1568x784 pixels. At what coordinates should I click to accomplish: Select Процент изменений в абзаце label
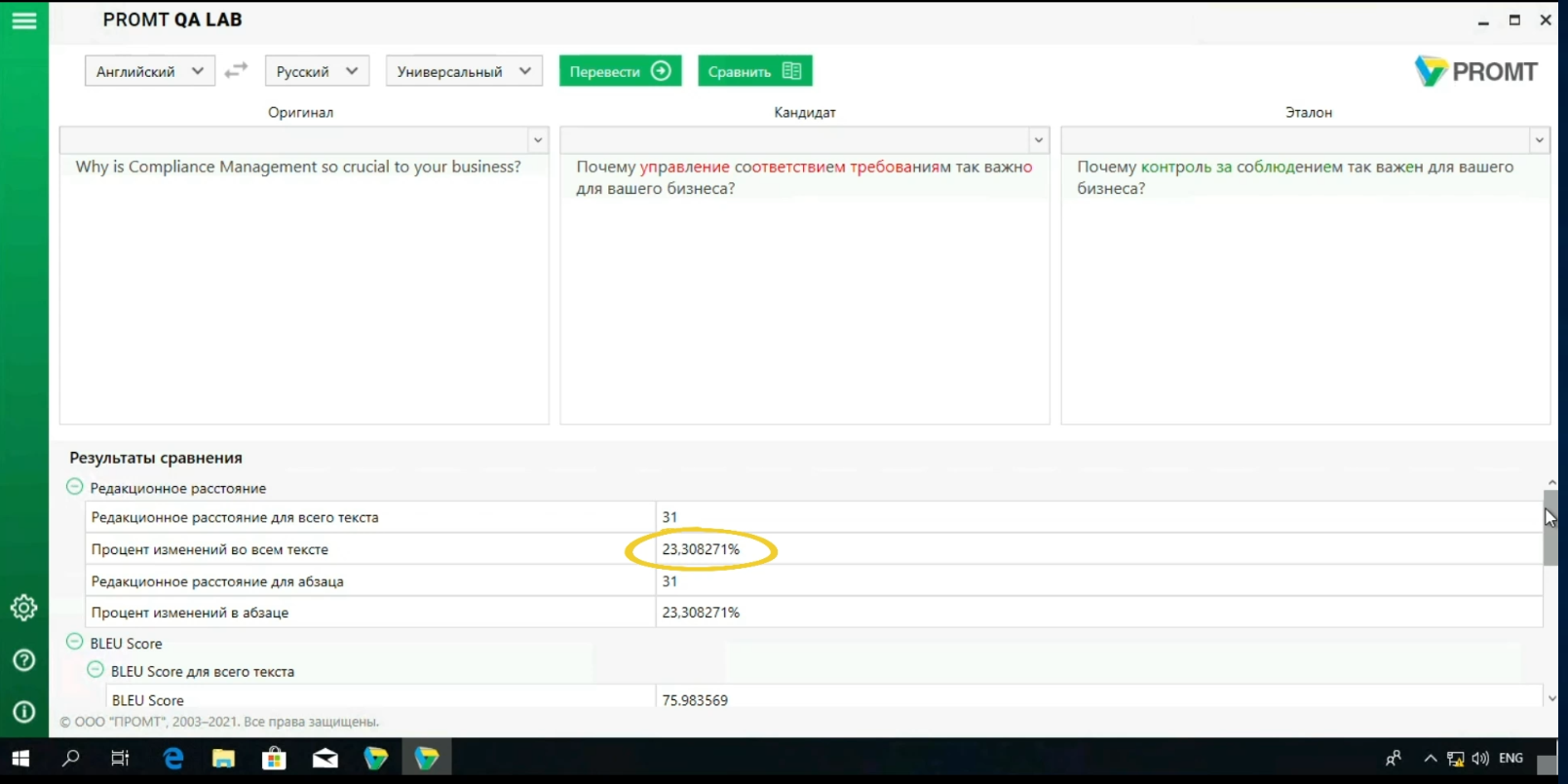pos(190,613)
